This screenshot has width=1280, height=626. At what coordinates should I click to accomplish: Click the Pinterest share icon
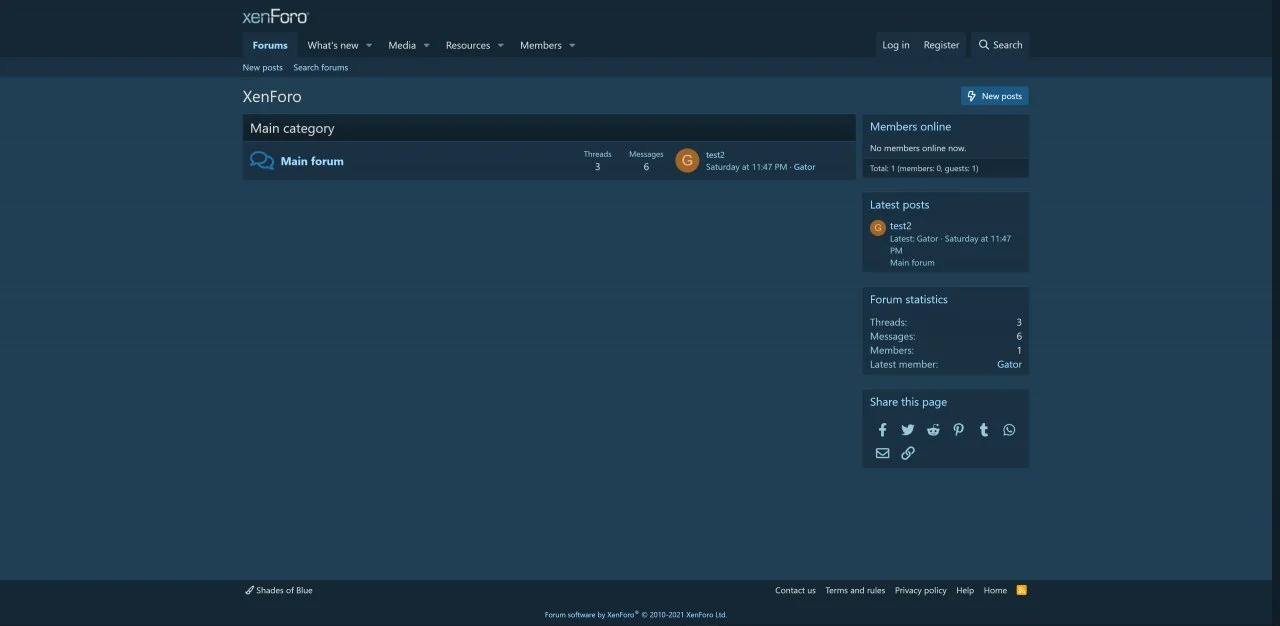pyautogui.click(x=958, y=430)
